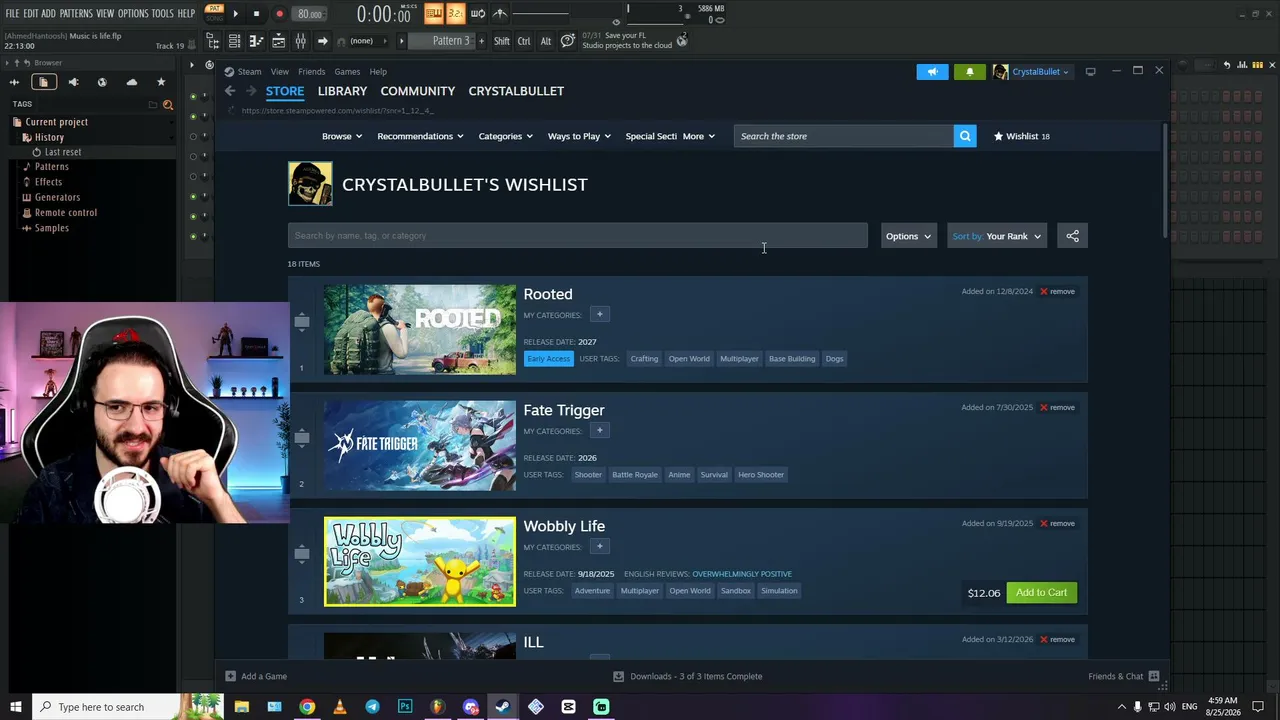The height and width of the screenshot is (720, 1280).
Task: Click FL Studio browser search magnifier icon
Action: 168,104
